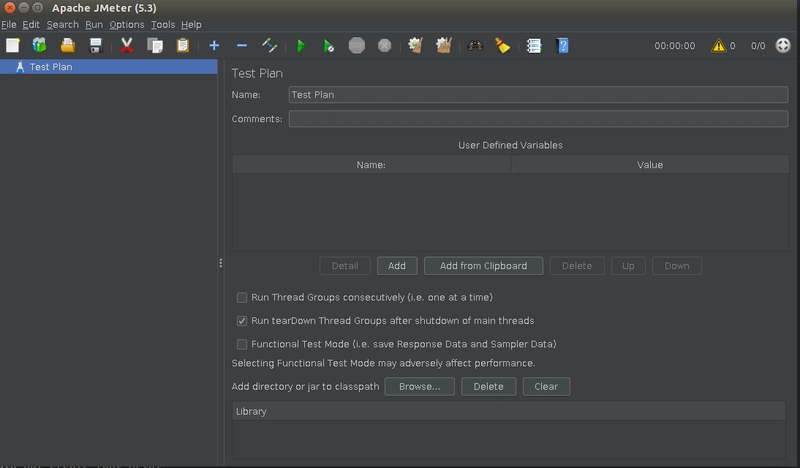The width and height of the screenshot is (800, 468).
Task: Click the Copy icon
Action: [155, 46]
